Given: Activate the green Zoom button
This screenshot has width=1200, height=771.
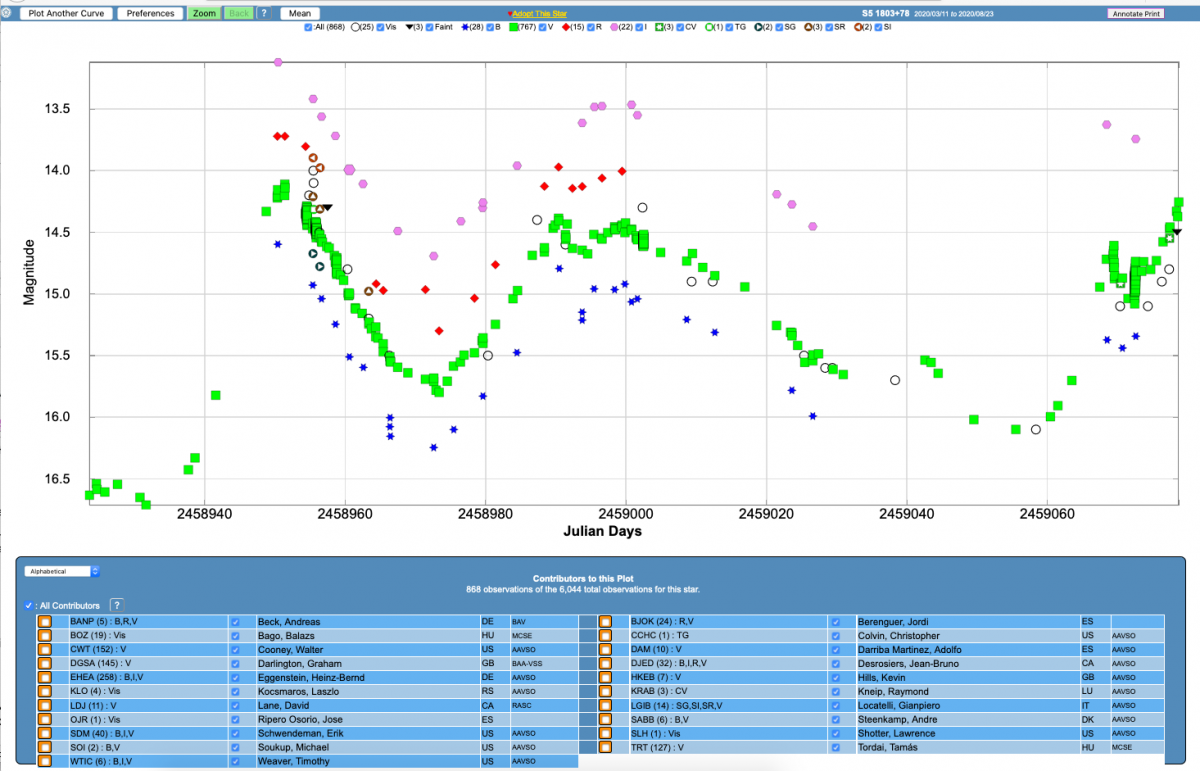Looking at the screenshot, I should click(204, 14).
